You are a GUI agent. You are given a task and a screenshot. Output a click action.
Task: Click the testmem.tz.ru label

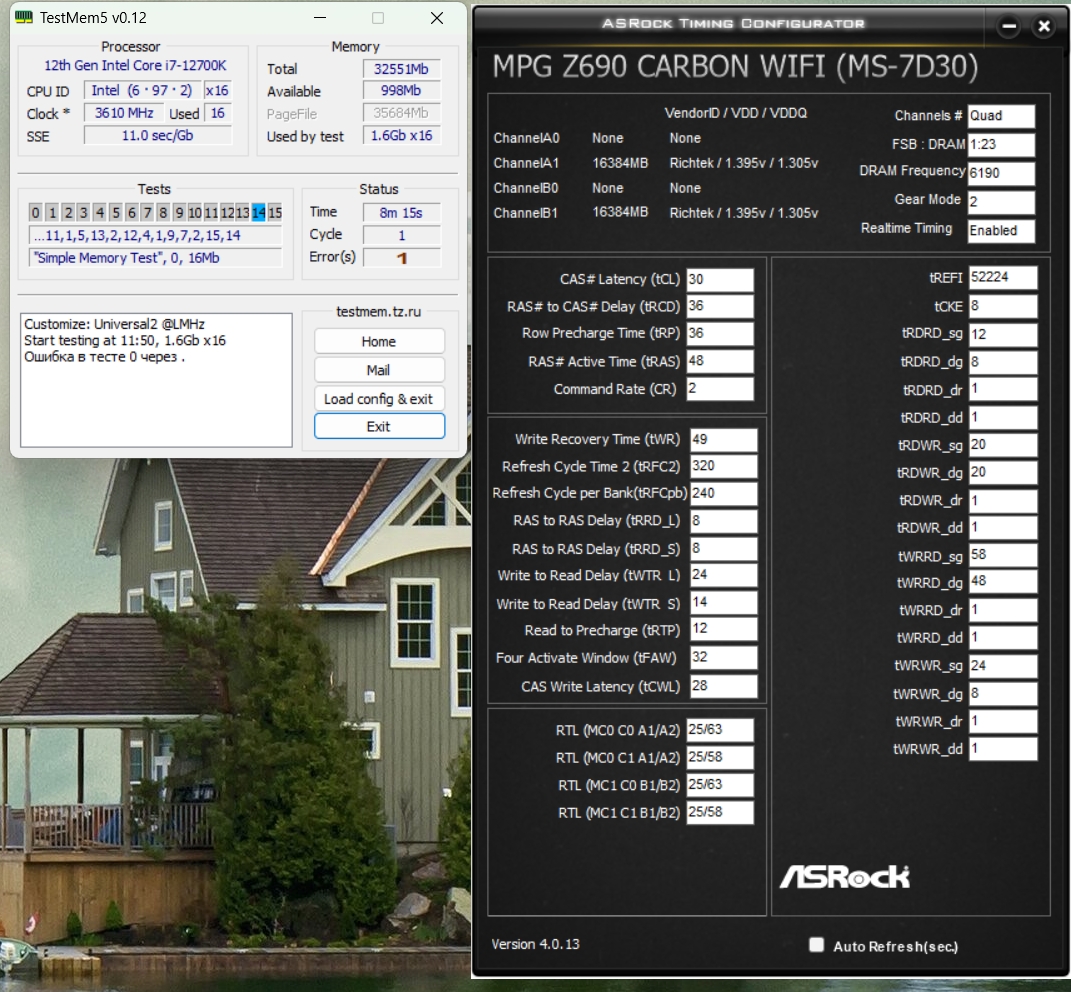pyautogui.click(x=378, y=312)
